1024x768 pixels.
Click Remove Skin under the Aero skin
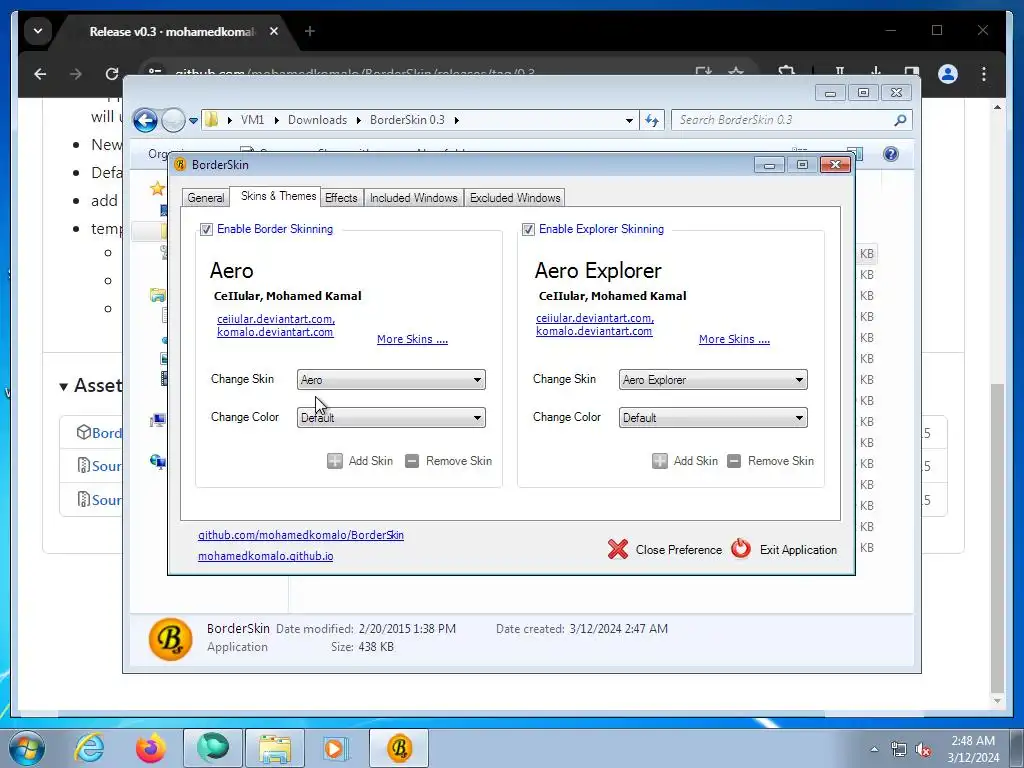tap(449, 461)
